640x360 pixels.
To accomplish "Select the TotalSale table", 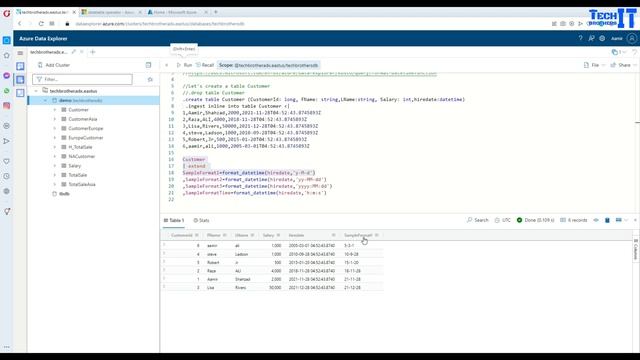I will pyautogui.click(x=78, y=175).
